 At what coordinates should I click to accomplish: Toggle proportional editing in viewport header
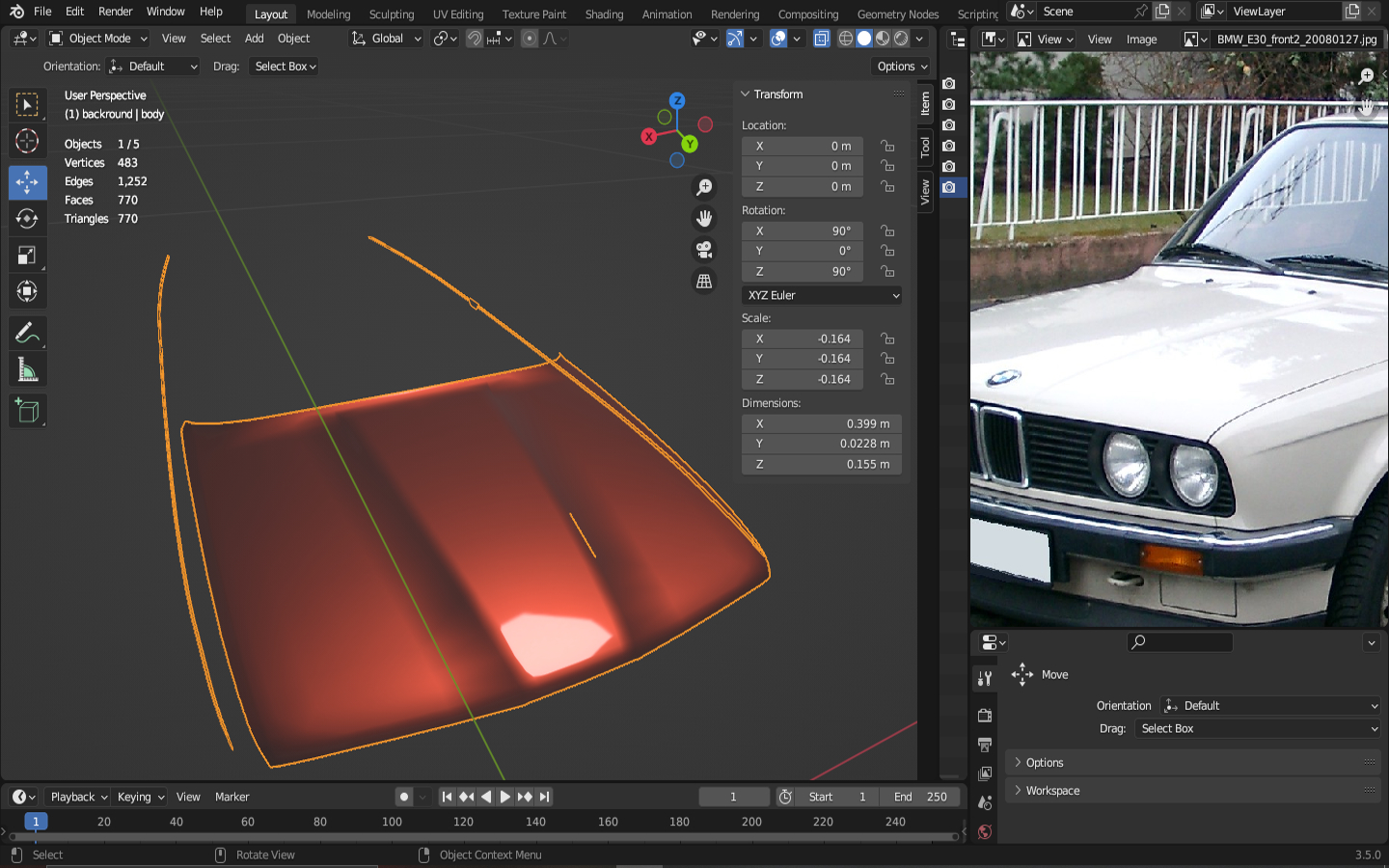(x=530, y=39)
